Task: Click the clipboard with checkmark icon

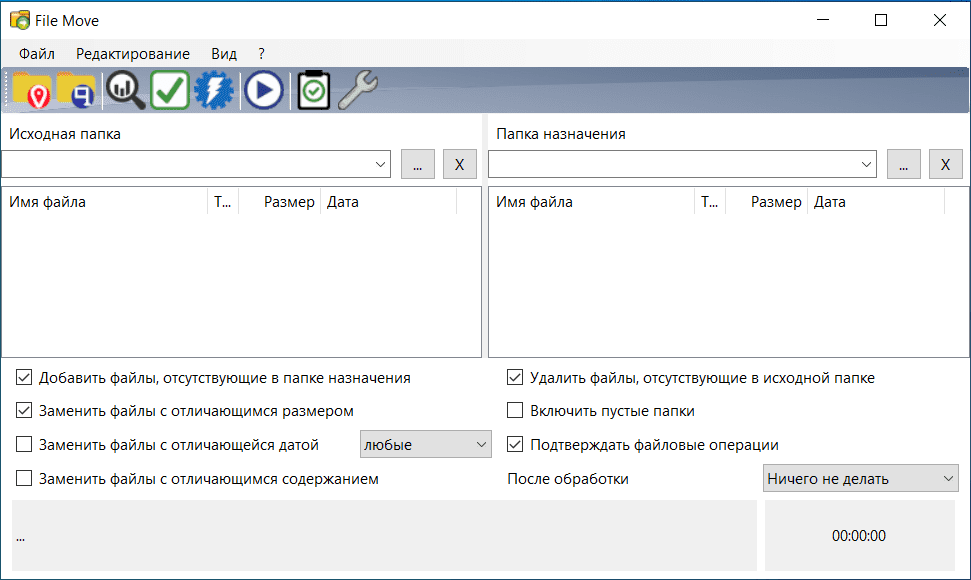Action: 314,91
